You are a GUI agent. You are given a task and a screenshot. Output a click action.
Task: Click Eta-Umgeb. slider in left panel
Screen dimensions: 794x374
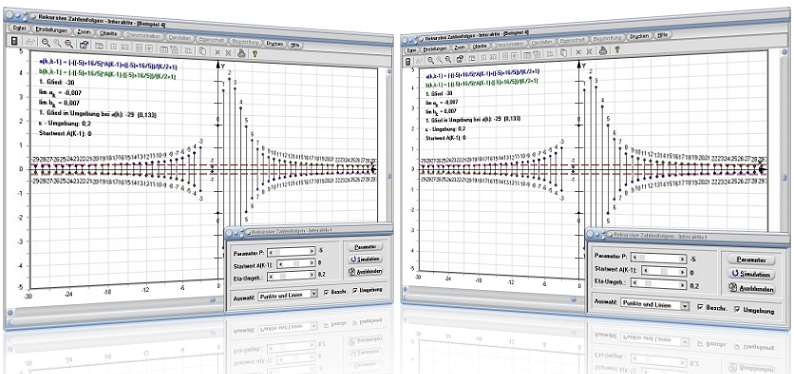291,275
